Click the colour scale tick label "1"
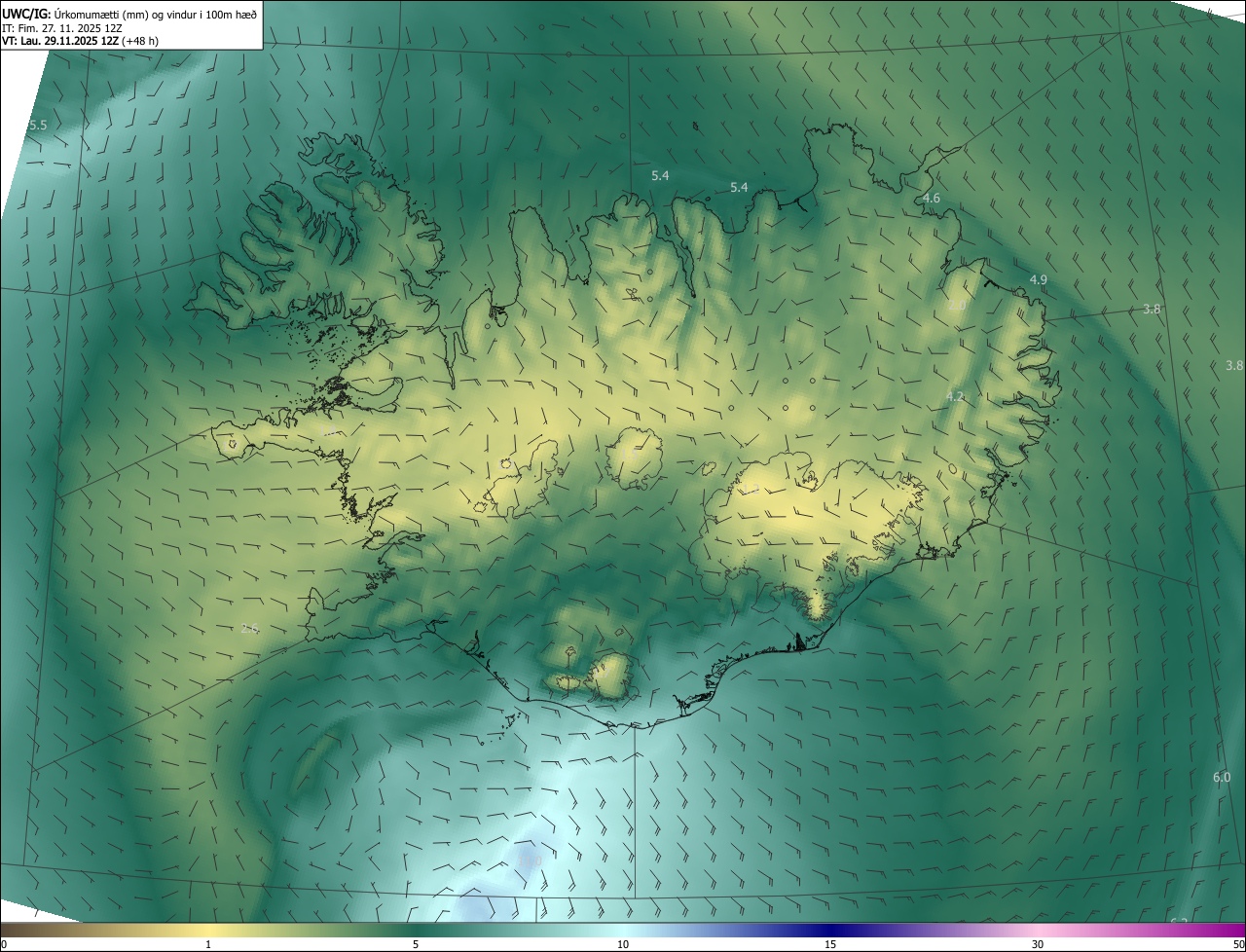The image size is (1246, 952). click(208, 944)
